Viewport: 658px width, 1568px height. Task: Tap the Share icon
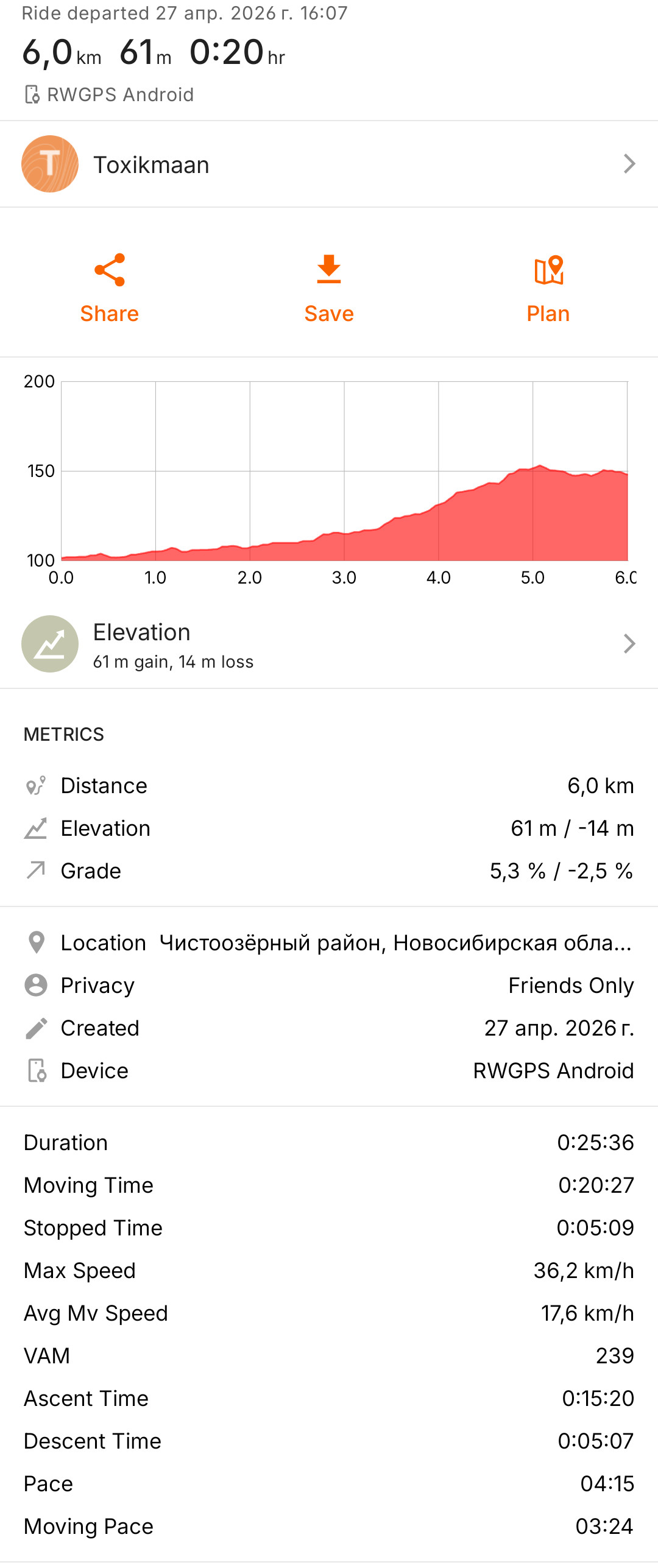tap(110, 270)
